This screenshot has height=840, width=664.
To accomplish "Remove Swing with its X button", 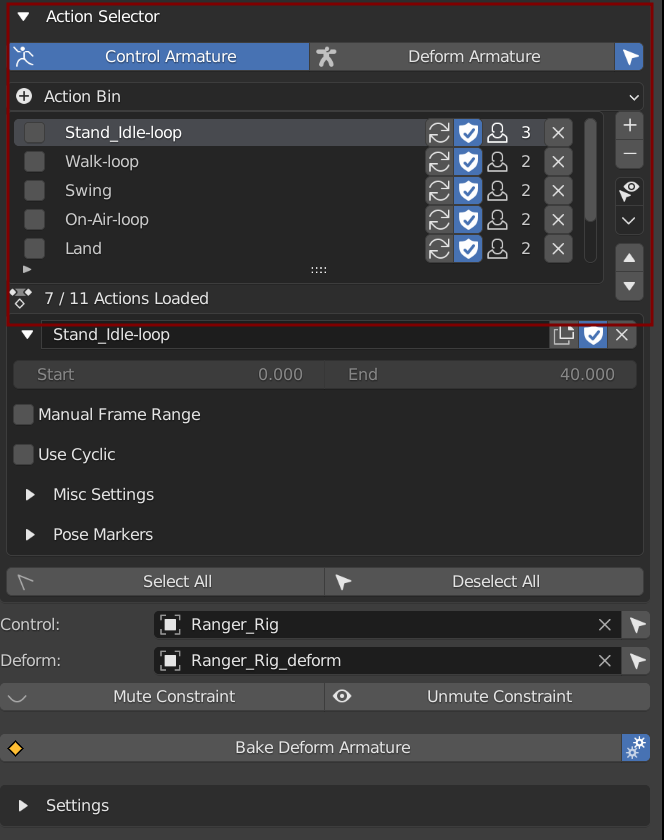I will pyautogui.click(x=558, y=190).
